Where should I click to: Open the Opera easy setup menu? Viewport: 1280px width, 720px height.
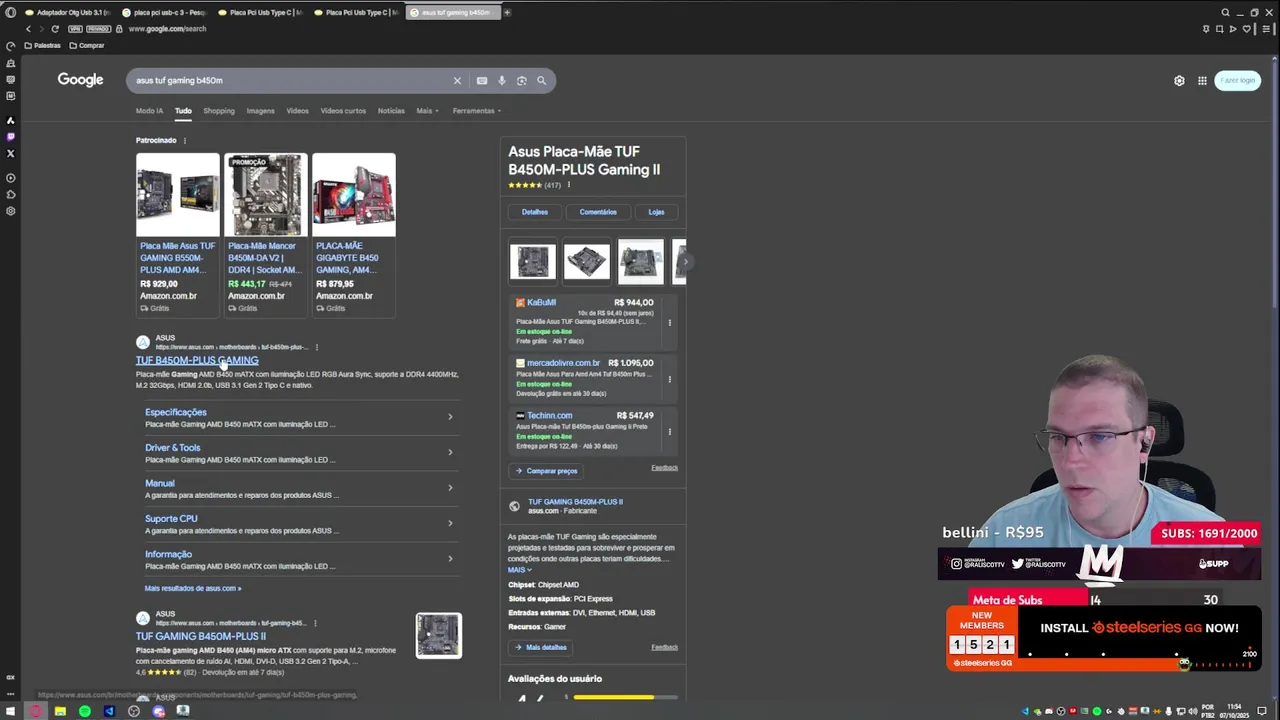pyautogui.click(x=1266, y=29)
